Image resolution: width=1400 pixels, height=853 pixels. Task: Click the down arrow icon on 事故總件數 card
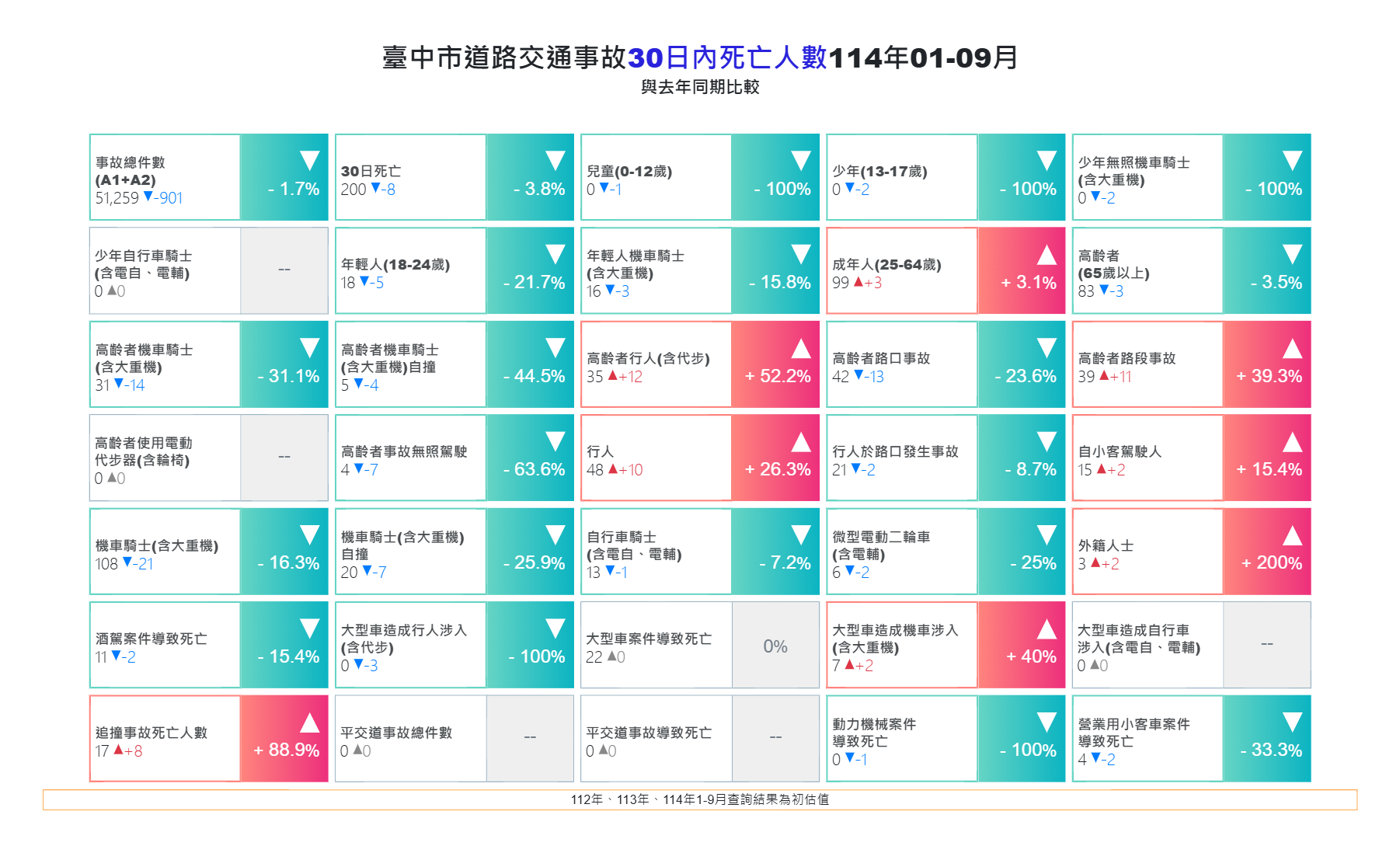tap(310, 161)
